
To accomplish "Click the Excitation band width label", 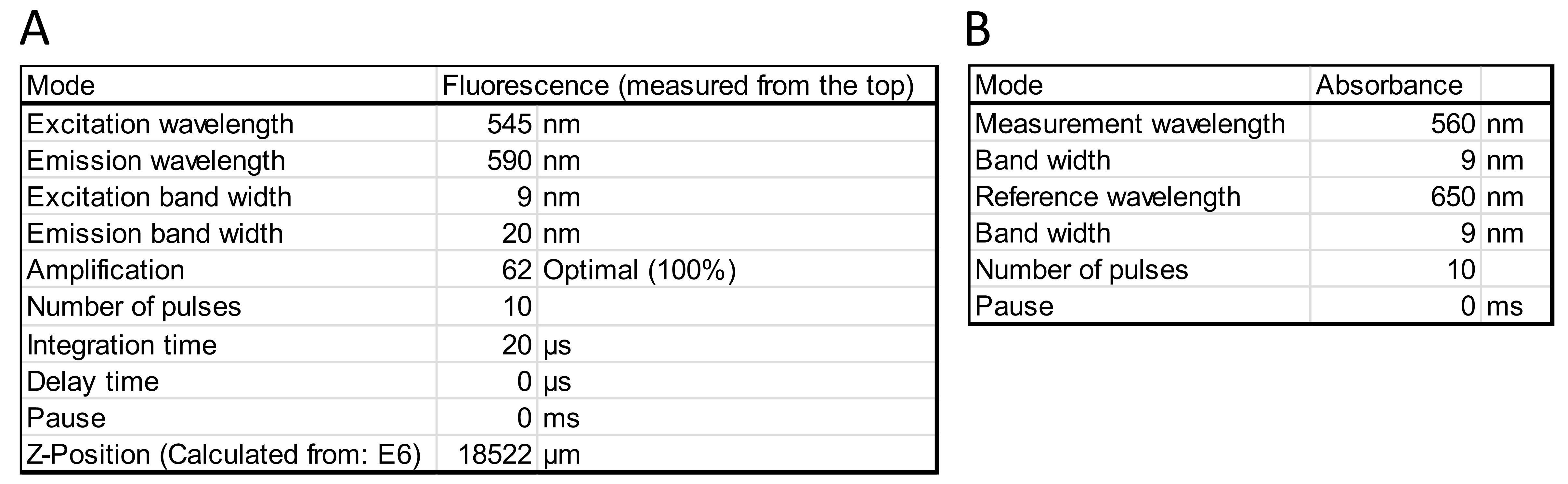I will tap(160, 197).
